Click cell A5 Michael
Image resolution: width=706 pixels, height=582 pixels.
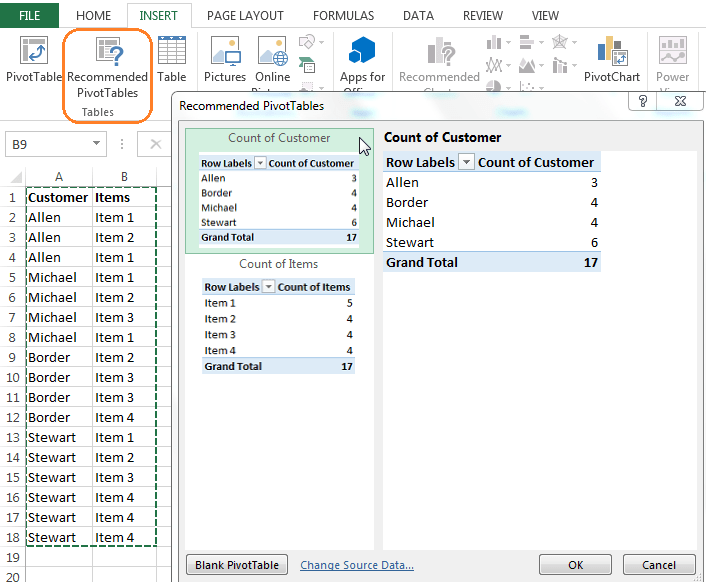[x=59, y=277]
